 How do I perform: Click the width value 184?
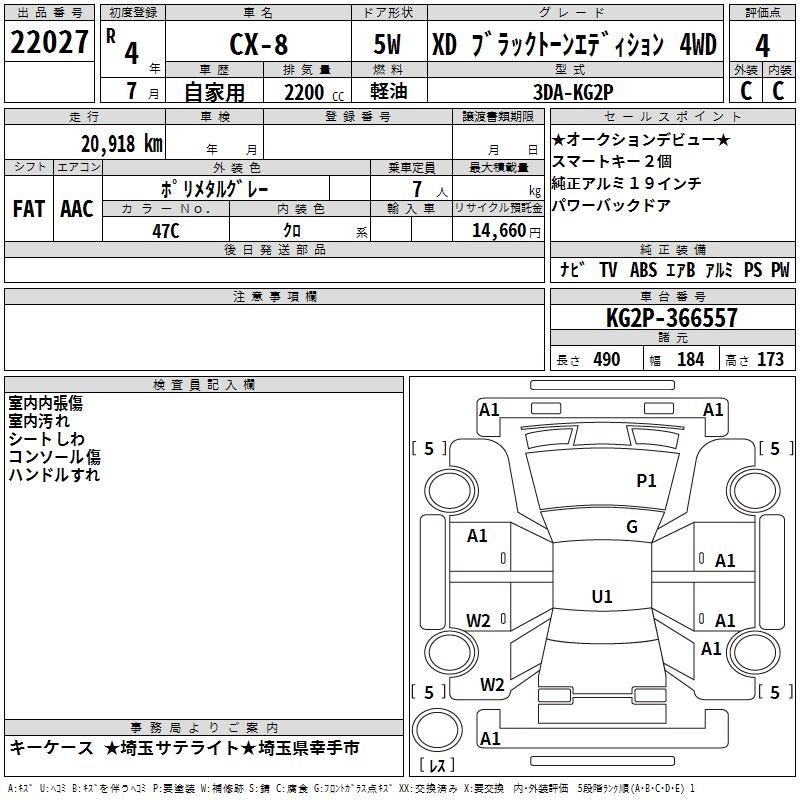point(690,359)
